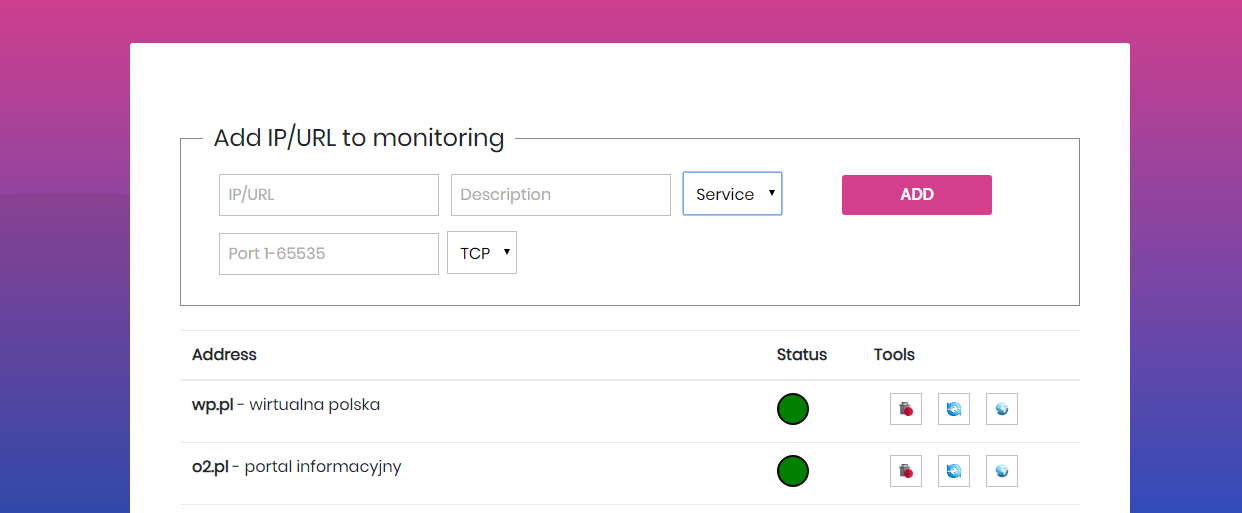
Task: Focus the Port 1-65535 input field
Action: (x=329, y=254)
